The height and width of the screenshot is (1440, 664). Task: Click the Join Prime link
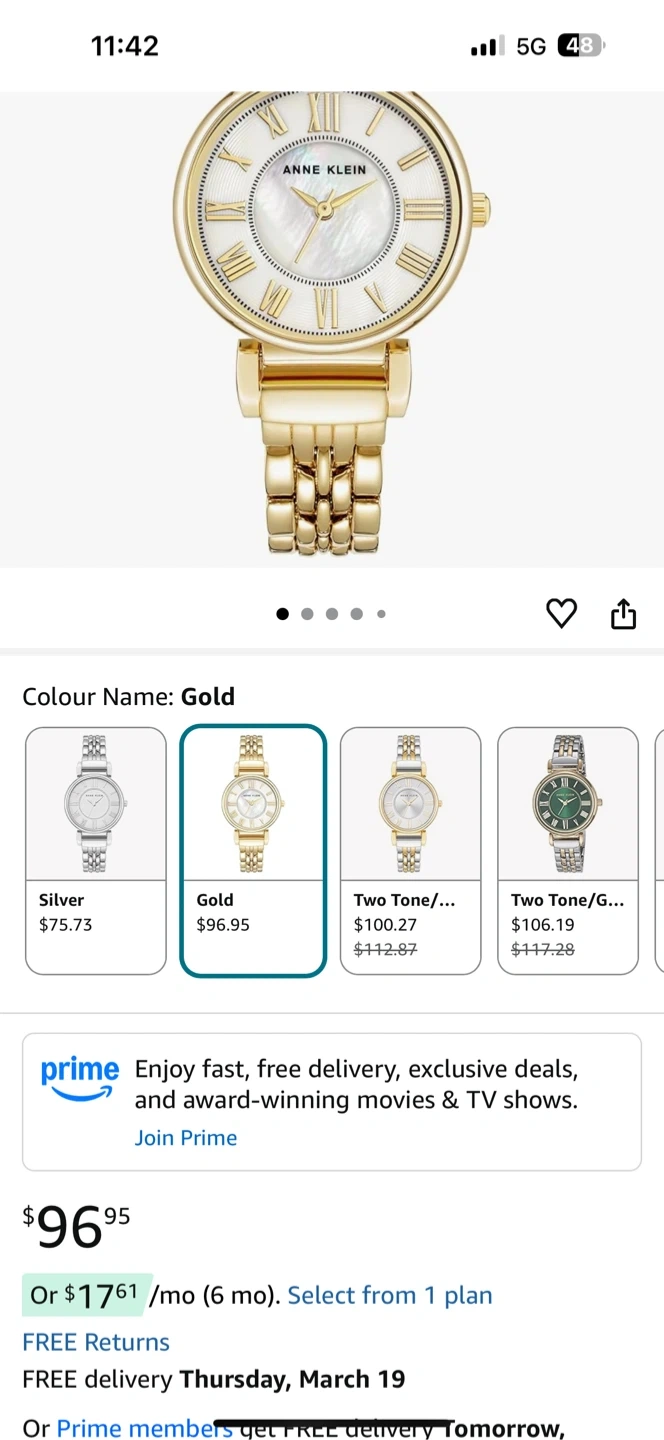point(186,1138)
